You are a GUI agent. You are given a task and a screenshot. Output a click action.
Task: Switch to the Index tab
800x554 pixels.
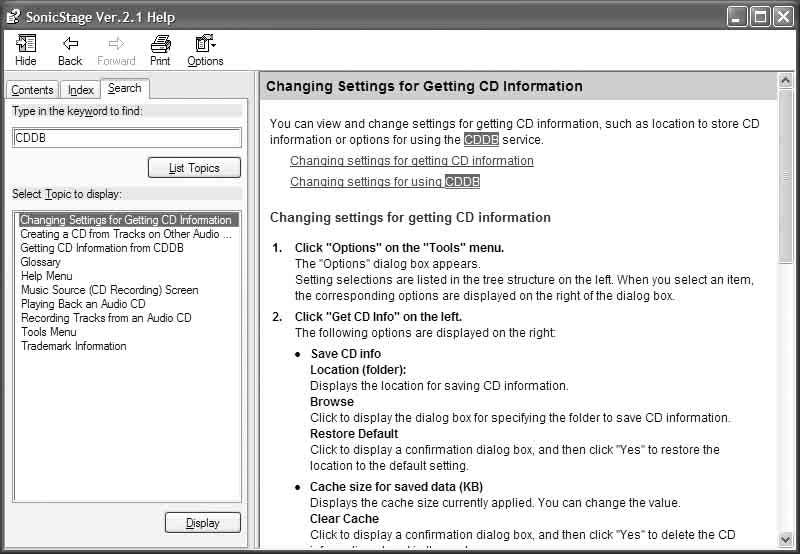81,90
